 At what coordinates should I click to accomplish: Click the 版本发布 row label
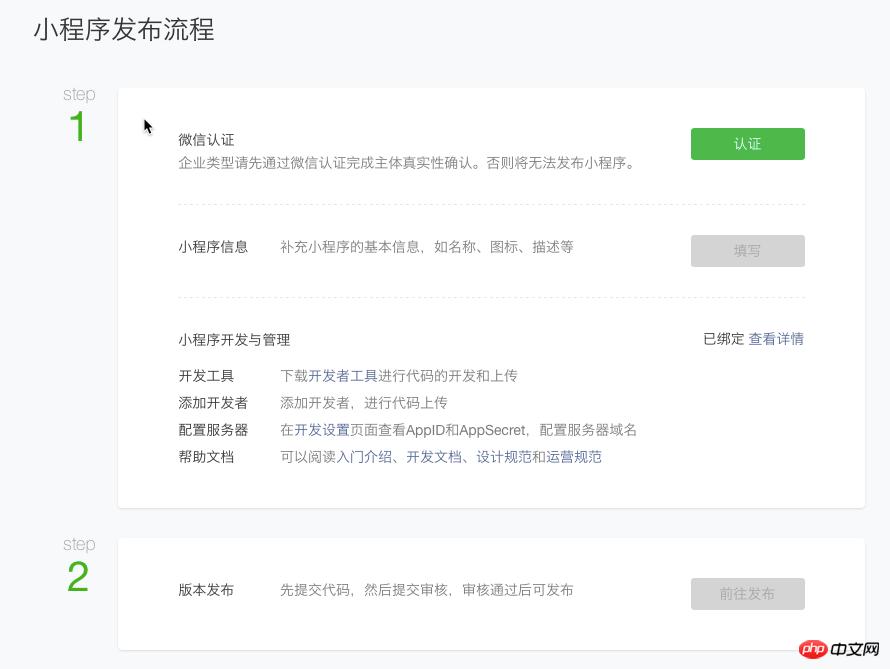point(206,590)
